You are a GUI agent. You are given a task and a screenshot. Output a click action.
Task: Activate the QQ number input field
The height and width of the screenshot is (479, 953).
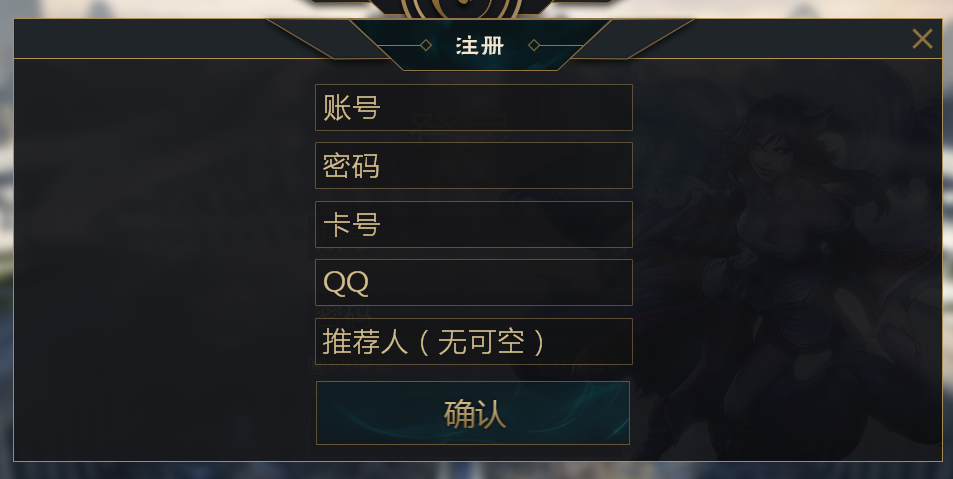click(x=474, y=282)
